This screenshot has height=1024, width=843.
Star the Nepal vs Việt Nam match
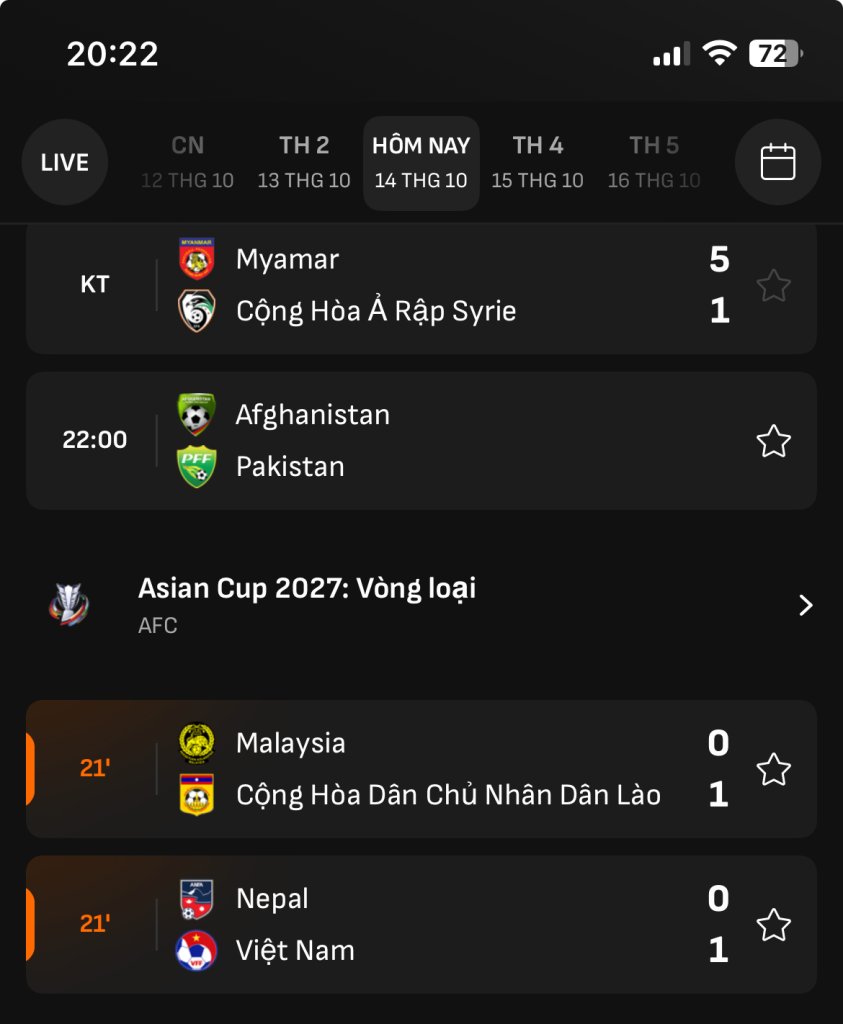(x=773, y=925)
